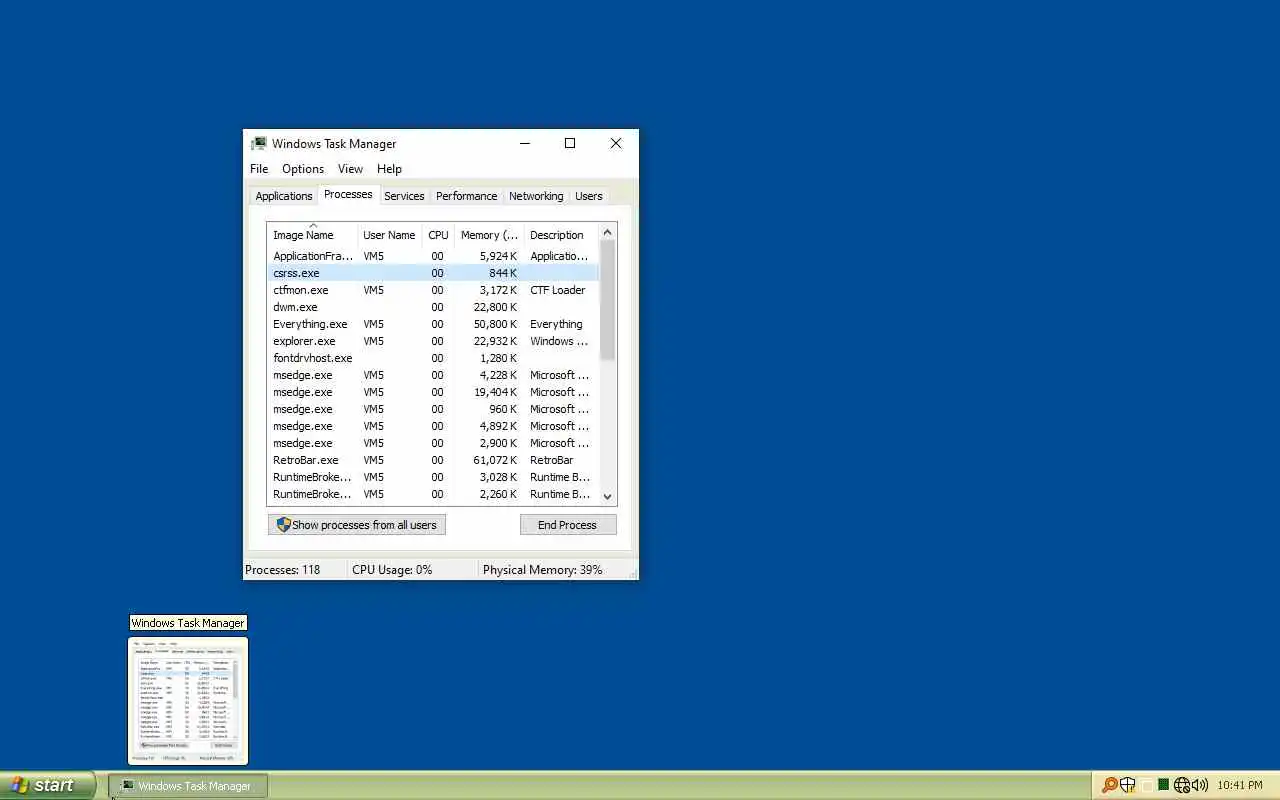
Task: Sort by Image Name column header
Action: (x=312, y=235)
